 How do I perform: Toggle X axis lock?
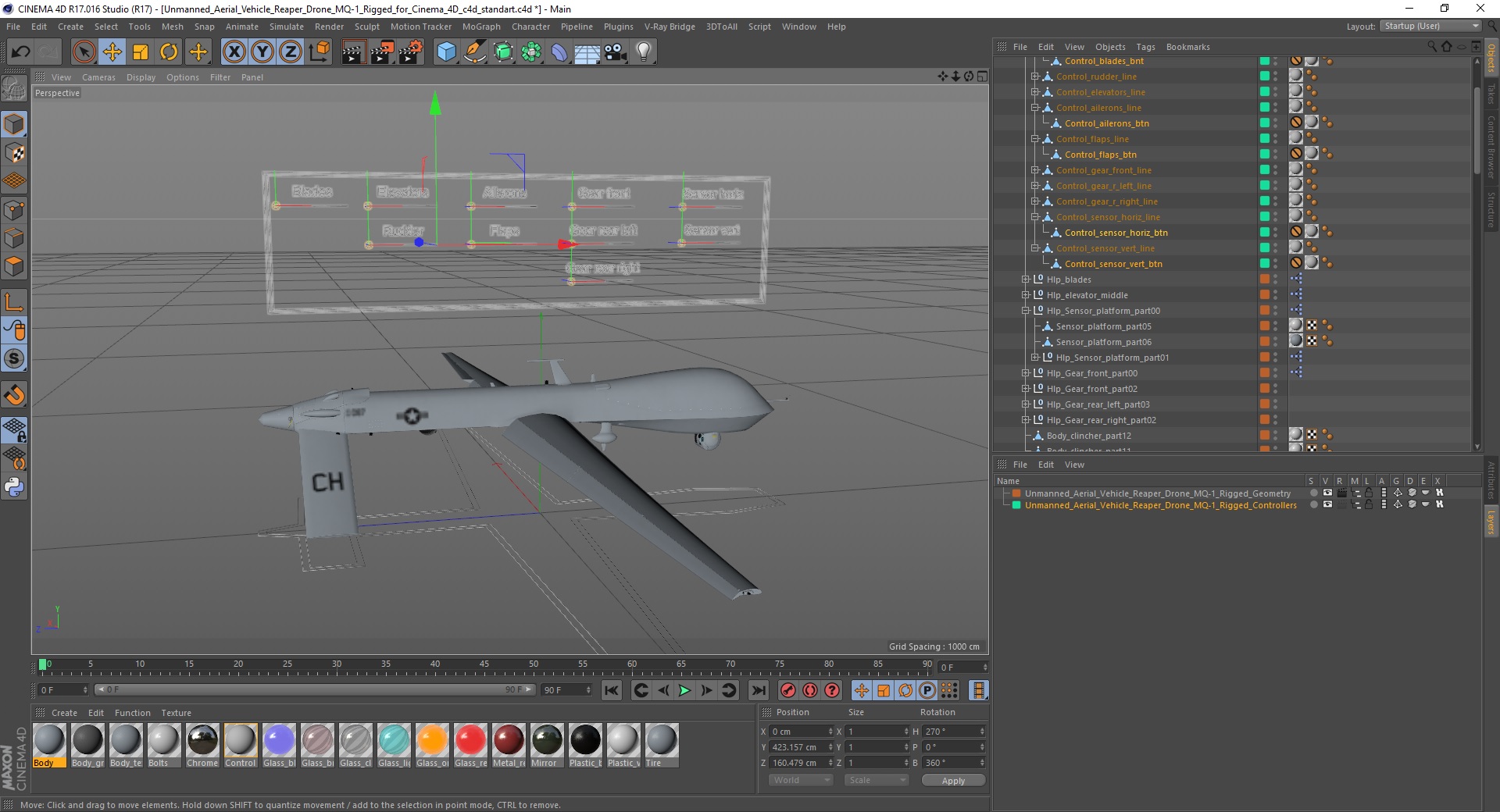pos(234,52)
